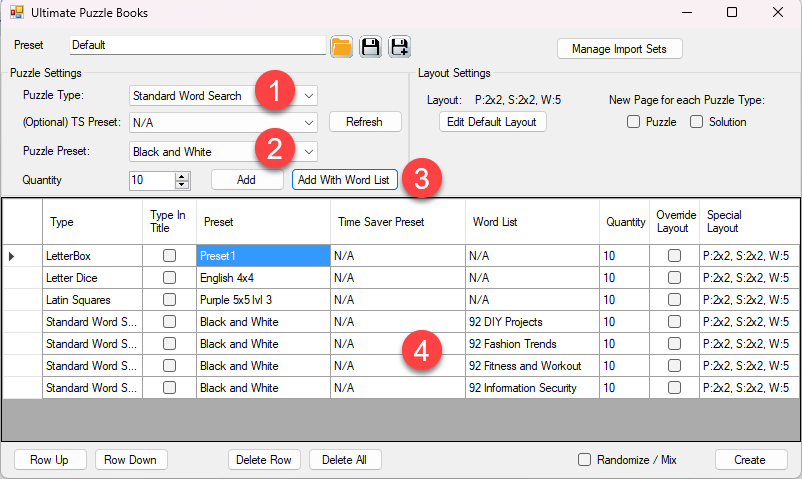This screenshot has width=802, height=479.
Task: Click the Time Saver Preset column header
Action: coord(397,222)
